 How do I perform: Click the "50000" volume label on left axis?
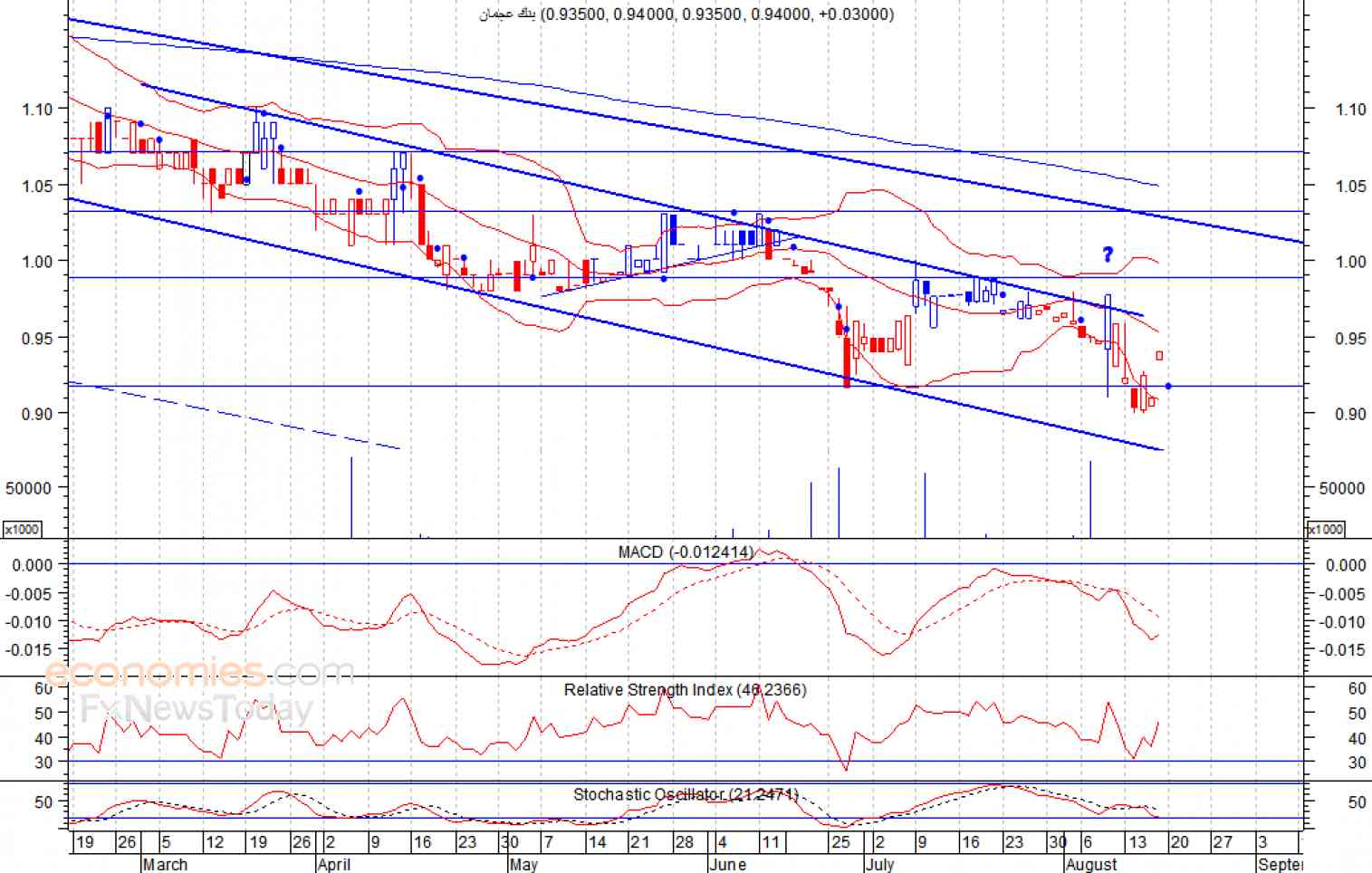[28, 487]
